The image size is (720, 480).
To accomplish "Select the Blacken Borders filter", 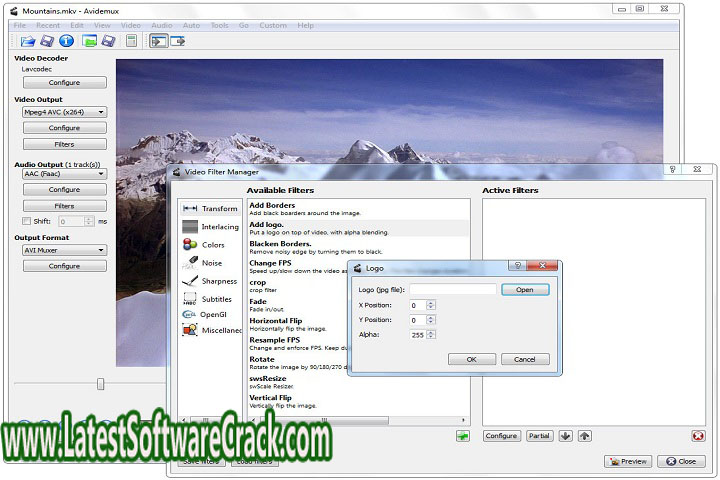I will tap(358, 247).
